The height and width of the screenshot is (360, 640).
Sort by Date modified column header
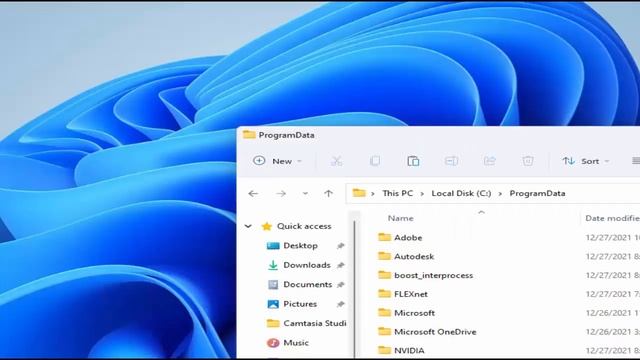[612, 218]
